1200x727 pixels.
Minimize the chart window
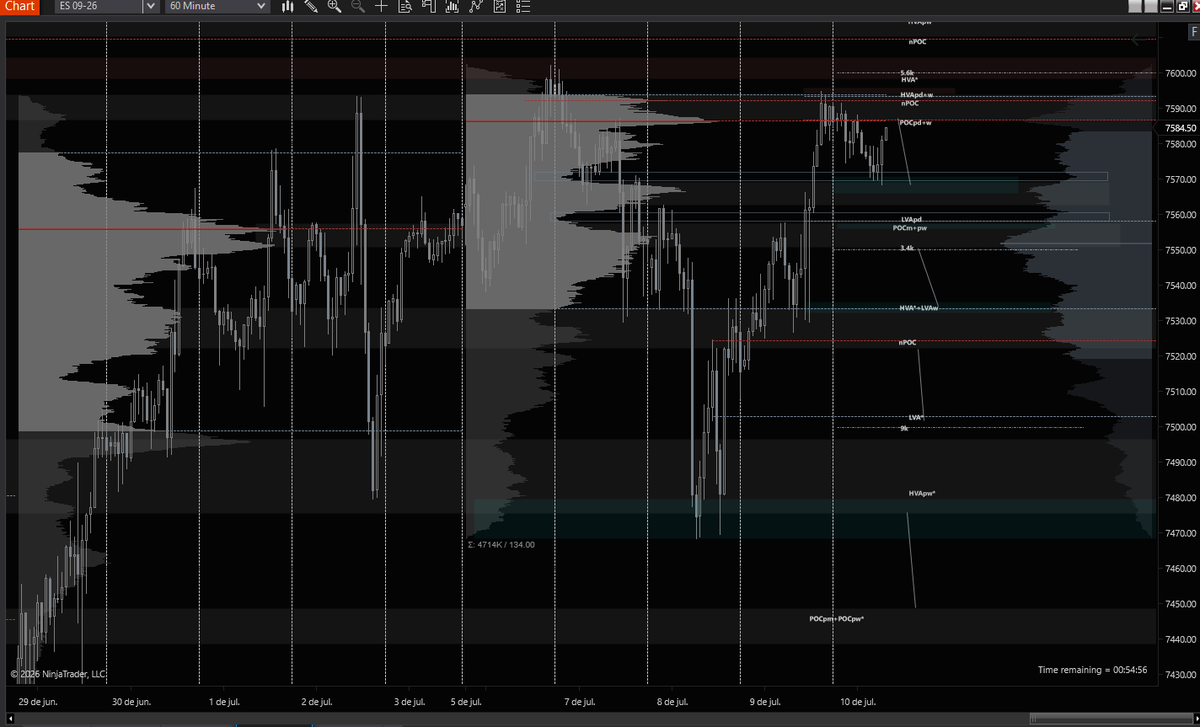click(1167, 6)
